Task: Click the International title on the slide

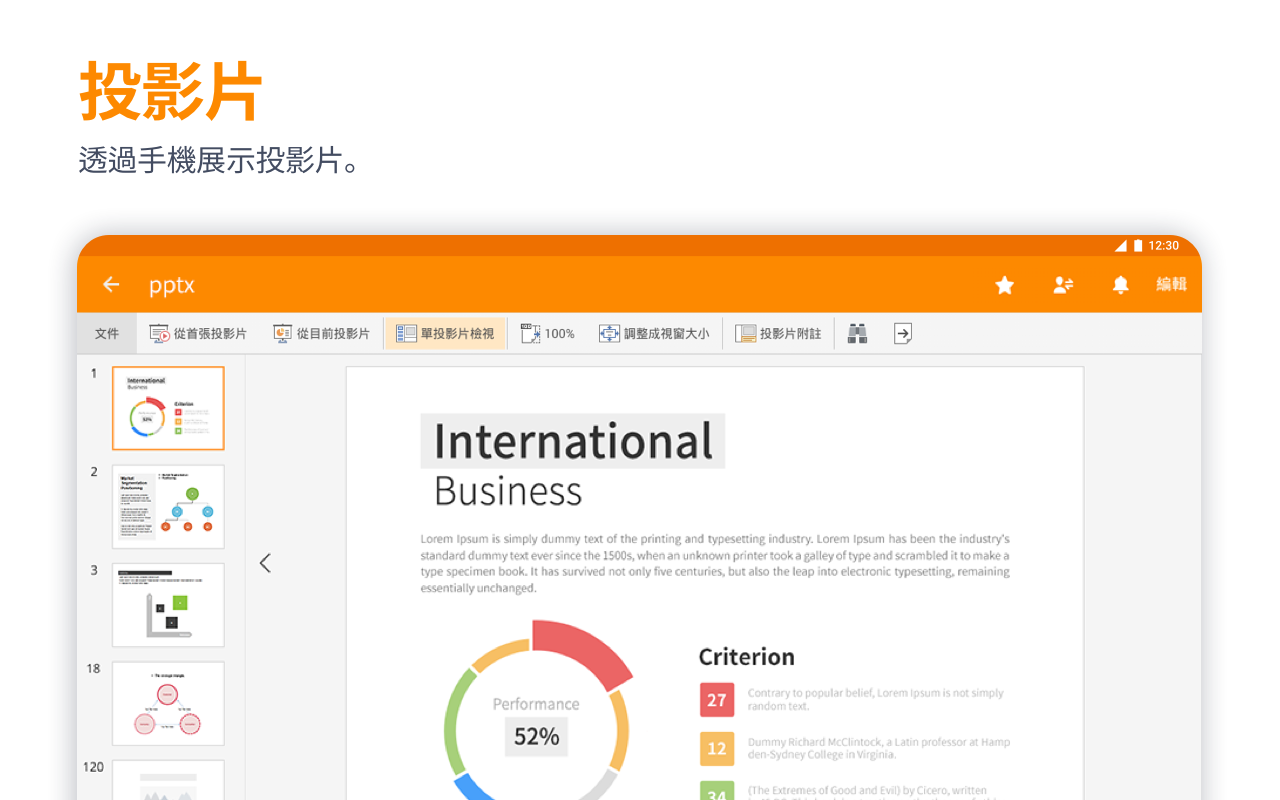Action: tap(573, 441)
